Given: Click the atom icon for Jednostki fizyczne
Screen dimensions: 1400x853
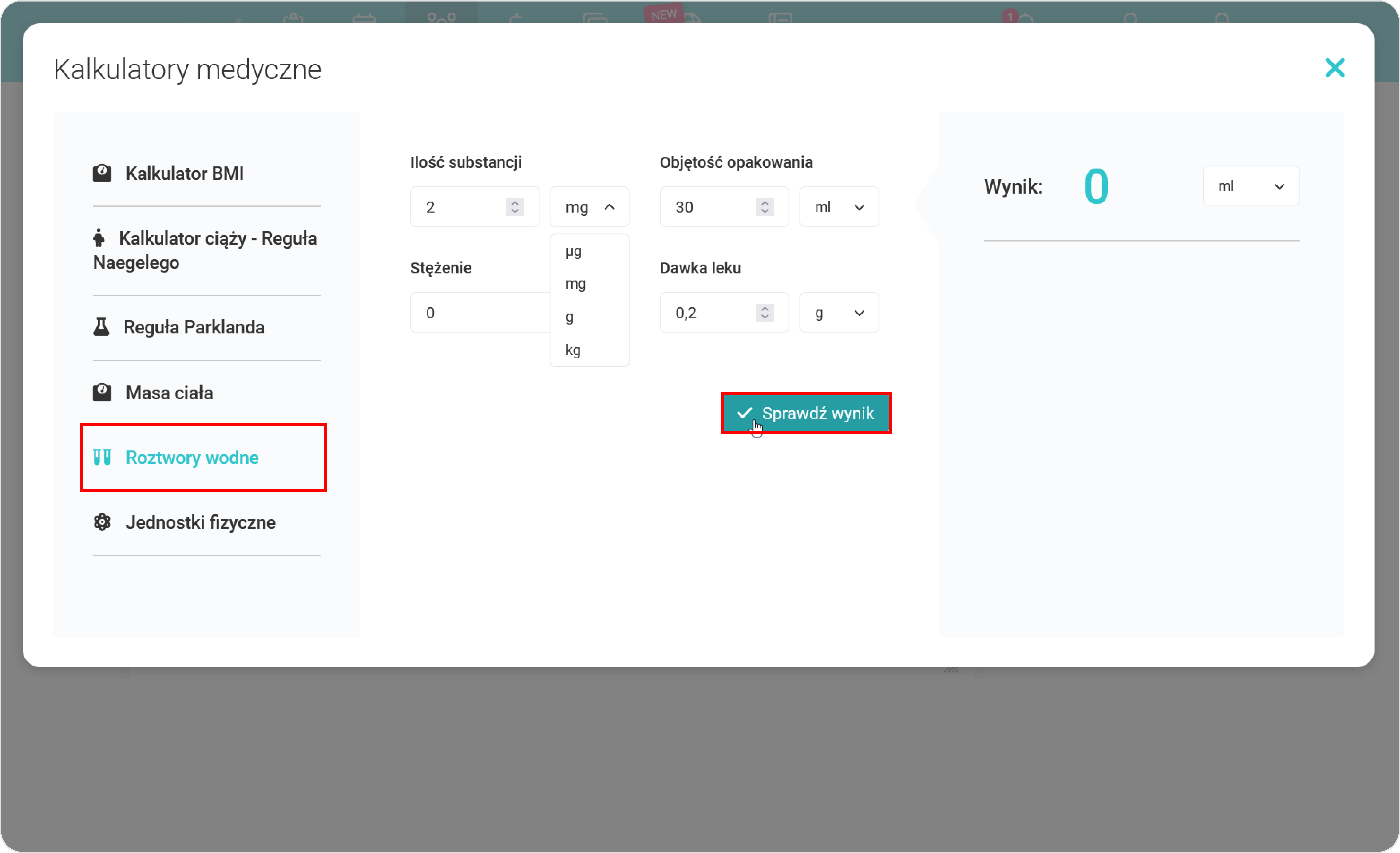Looking at the screenshot, I should click(102, 522).
